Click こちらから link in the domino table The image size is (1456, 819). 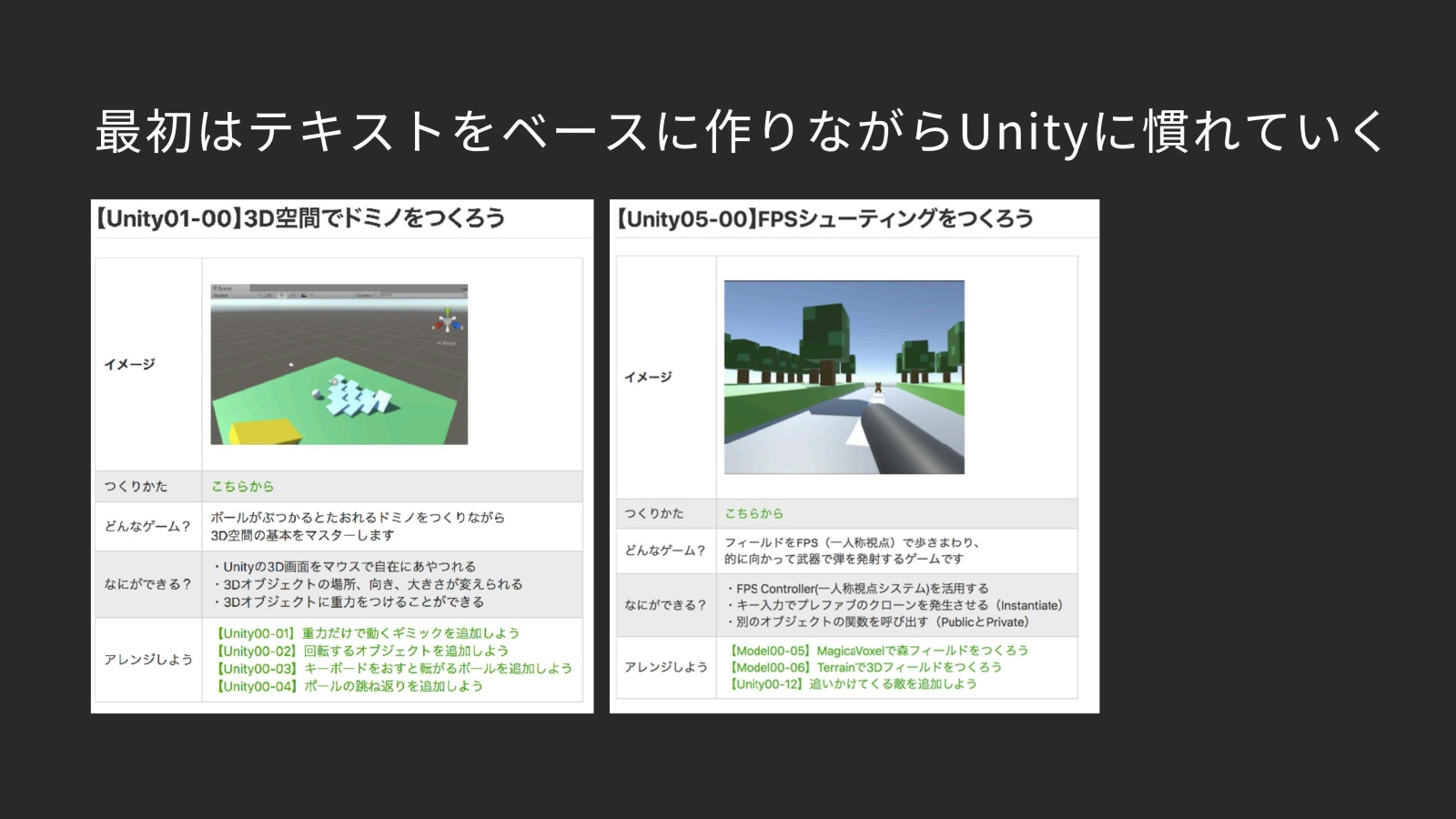242,486
